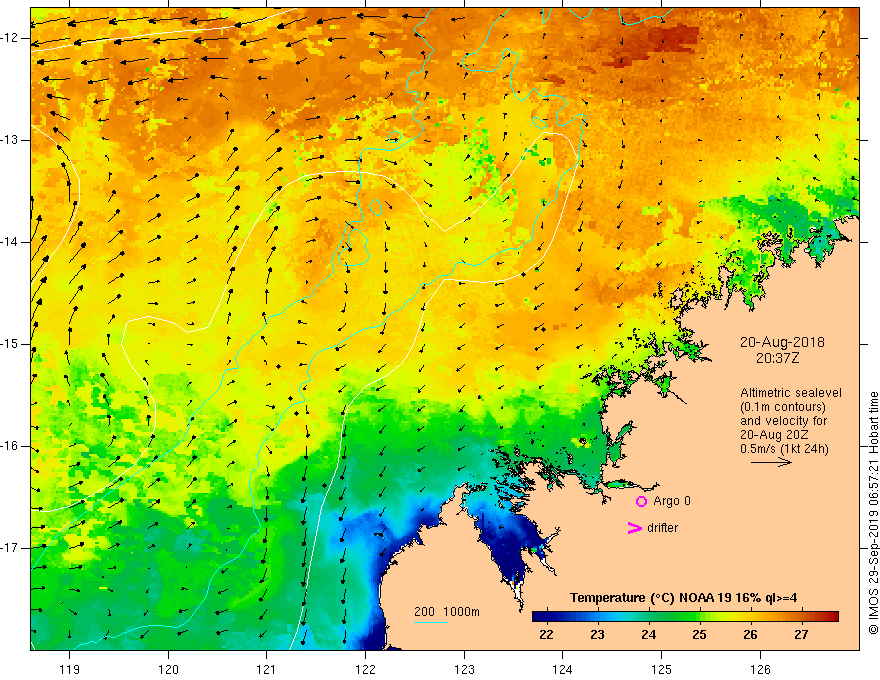Click the 0.5m/s velocity scale arrow
Screen dimensions: 880x680
click(x=771, y=462)
